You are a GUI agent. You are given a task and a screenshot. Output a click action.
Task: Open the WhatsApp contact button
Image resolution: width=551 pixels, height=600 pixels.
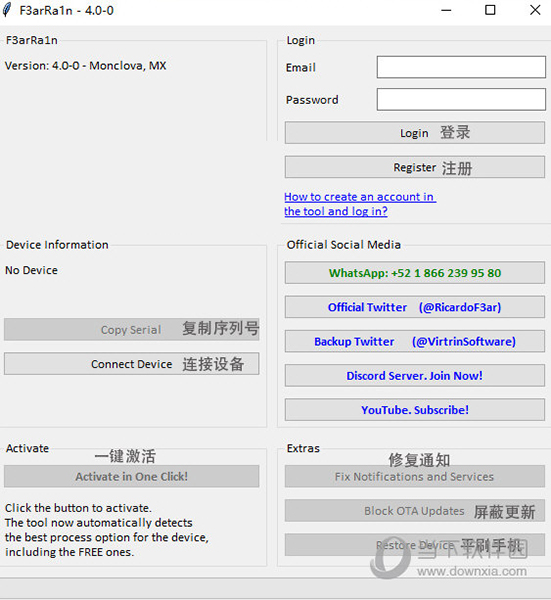[x=415, y=273]
